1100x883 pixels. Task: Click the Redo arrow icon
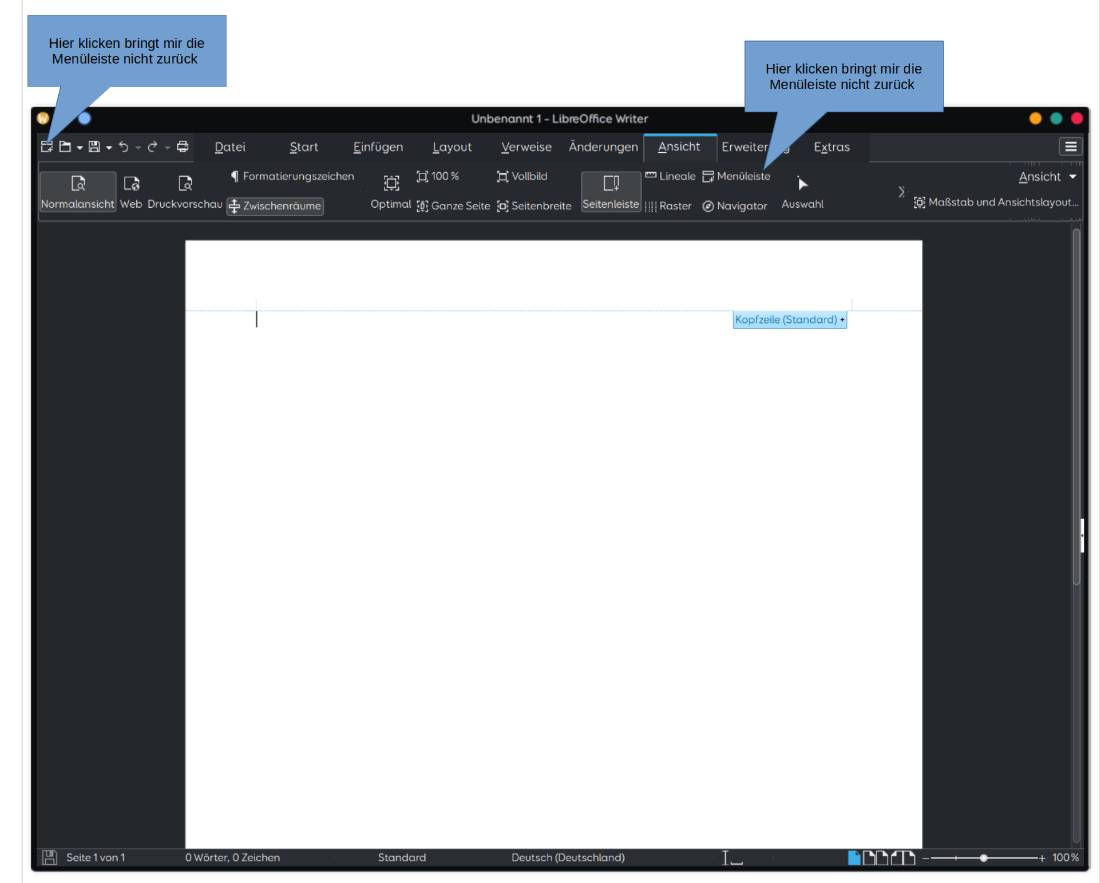(x=152, y=147)
